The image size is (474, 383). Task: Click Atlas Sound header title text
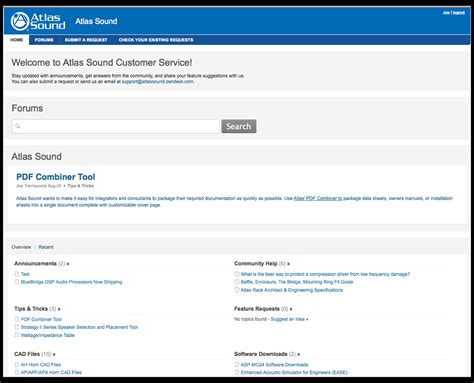tap(96, 21)
